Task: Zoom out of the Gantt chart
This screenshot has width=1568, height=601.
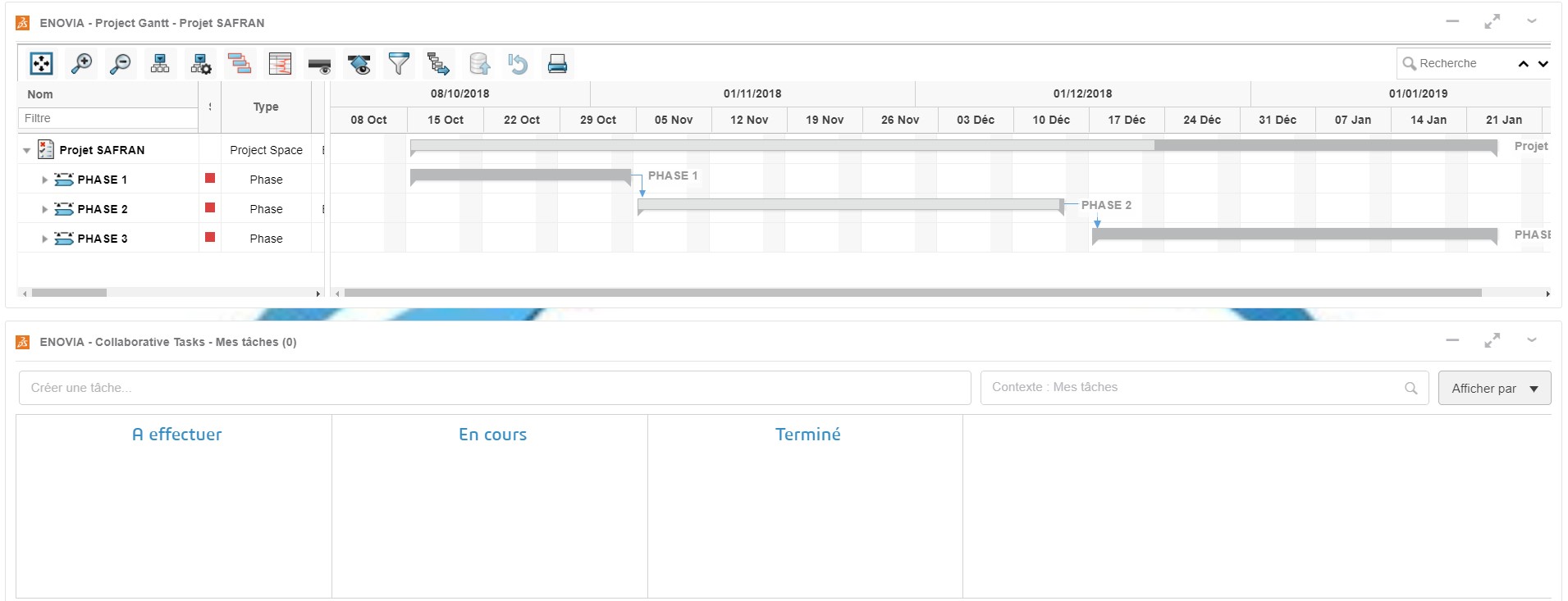Action: [x=121, y=63]
